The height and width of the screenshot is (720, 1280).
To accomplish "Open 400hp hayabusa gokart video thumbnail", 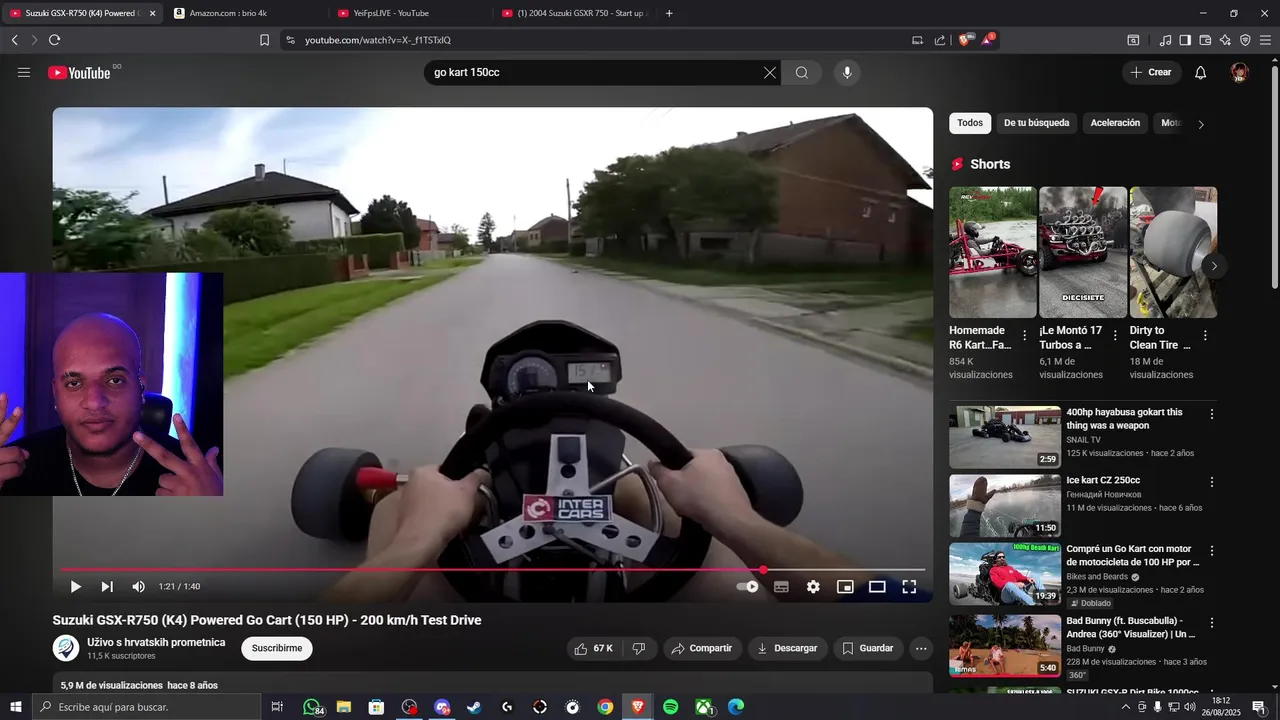I will (1005, 437).
